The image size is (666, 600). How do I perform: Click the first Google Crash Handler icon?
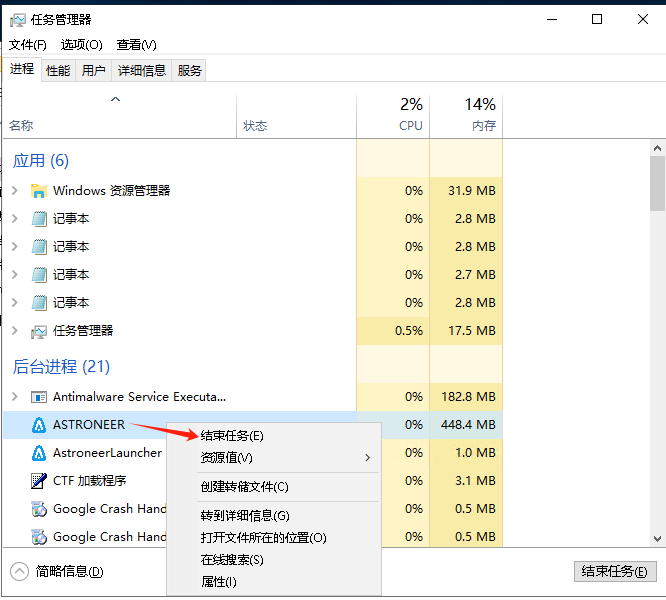(x=39, y=509)
